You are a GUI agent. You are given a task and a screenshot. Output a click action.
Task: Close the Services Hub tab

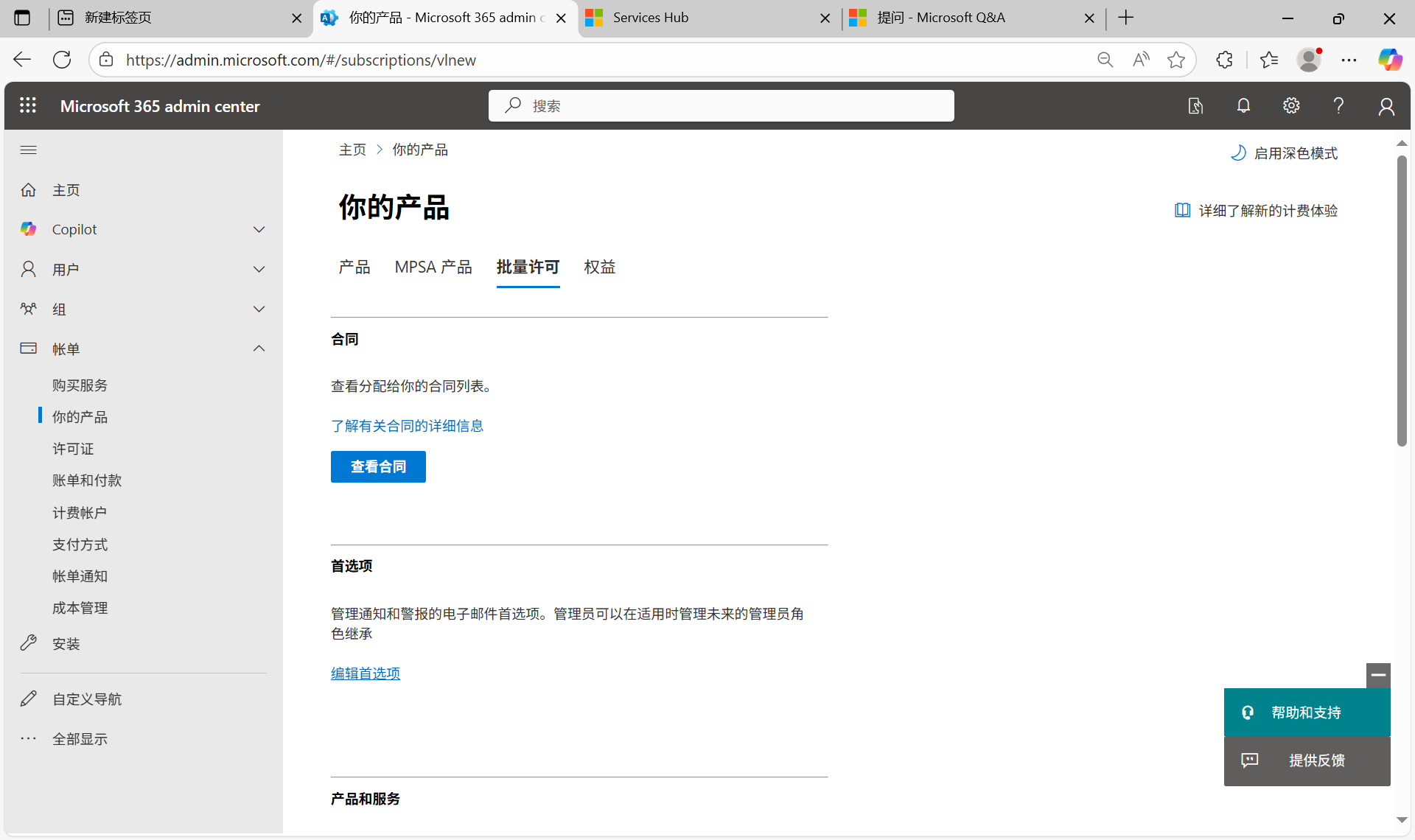click(825, 18)
